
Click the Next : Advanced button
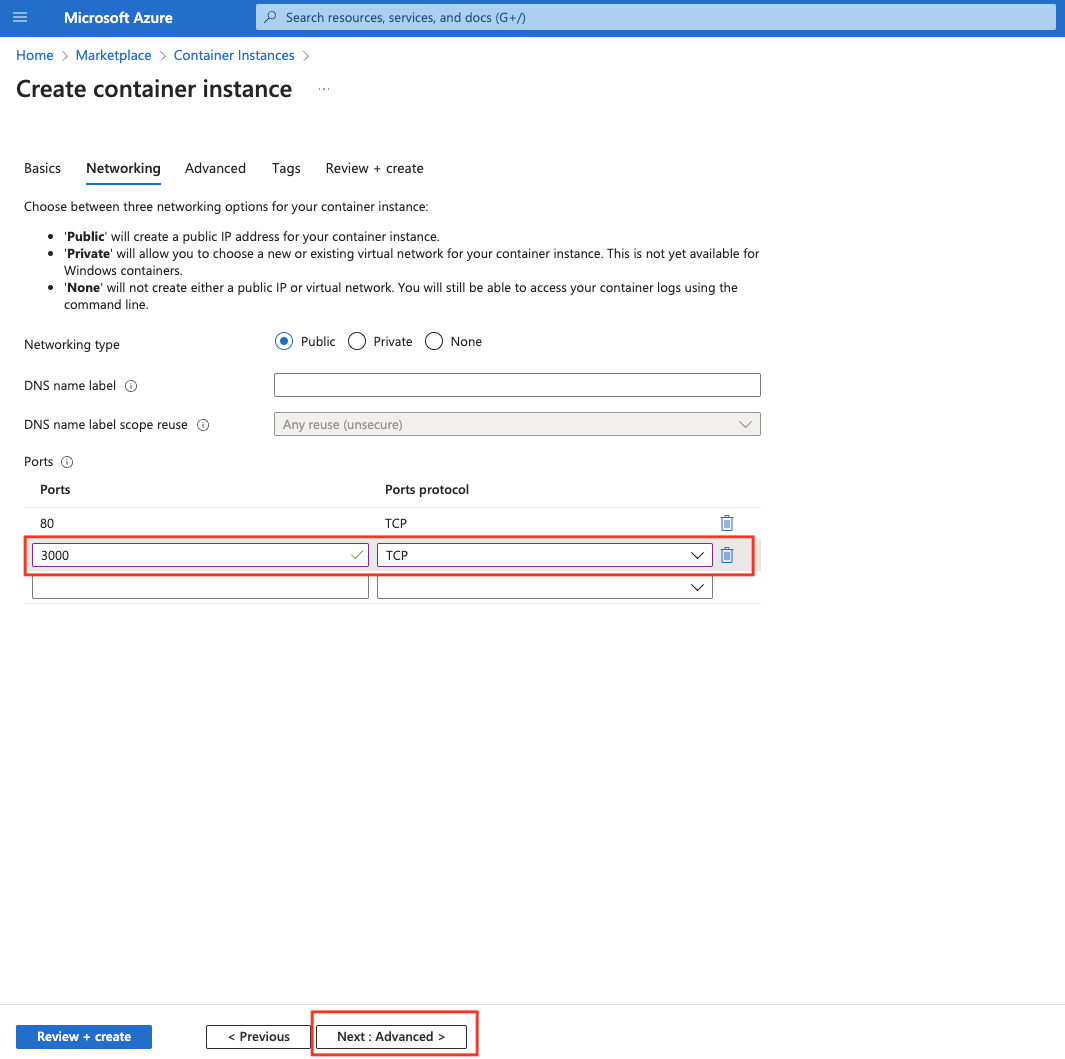coord(391,1036)
